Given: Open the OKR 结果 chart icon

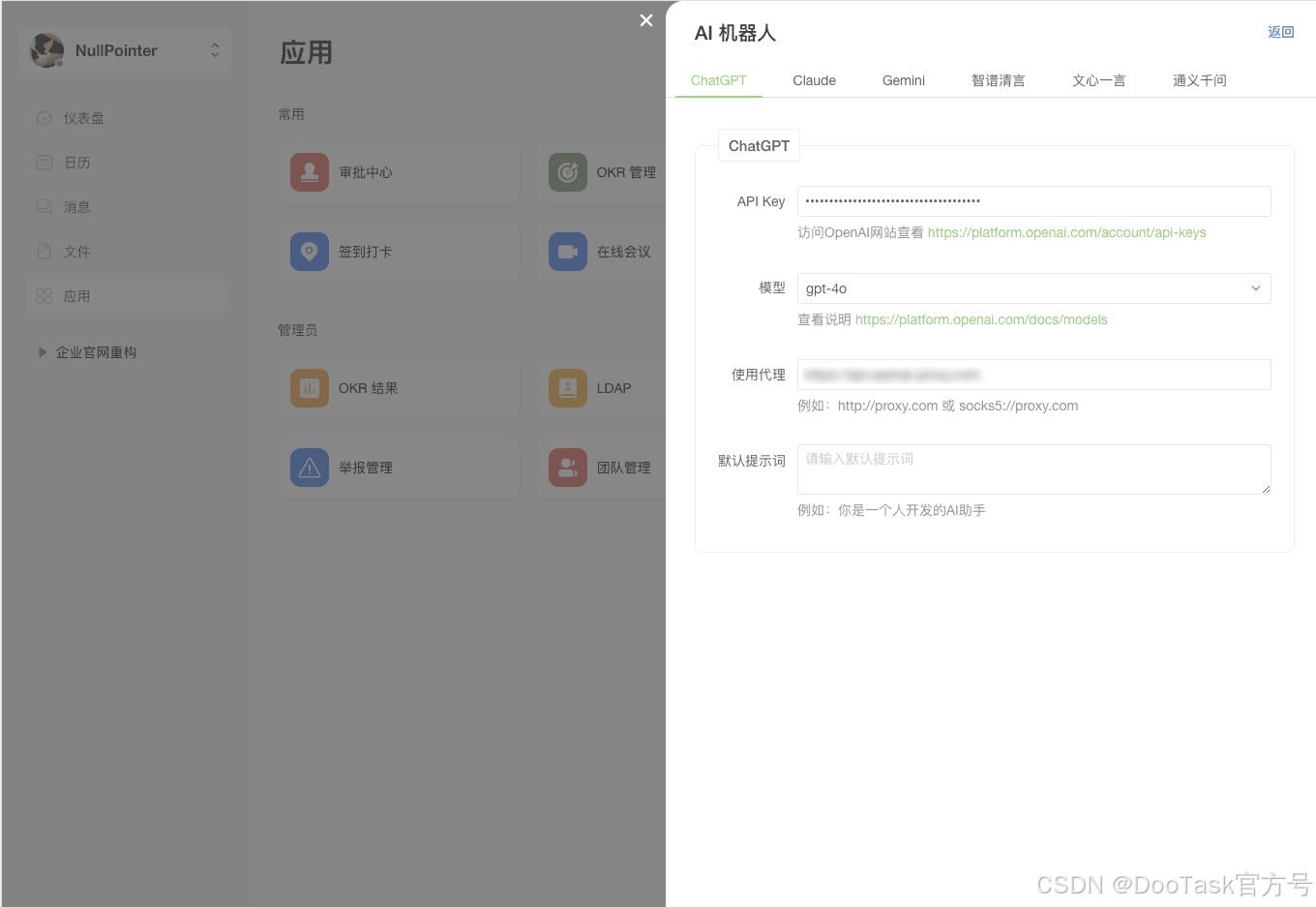Looking at the screenshot, I should tap(310, 388).
